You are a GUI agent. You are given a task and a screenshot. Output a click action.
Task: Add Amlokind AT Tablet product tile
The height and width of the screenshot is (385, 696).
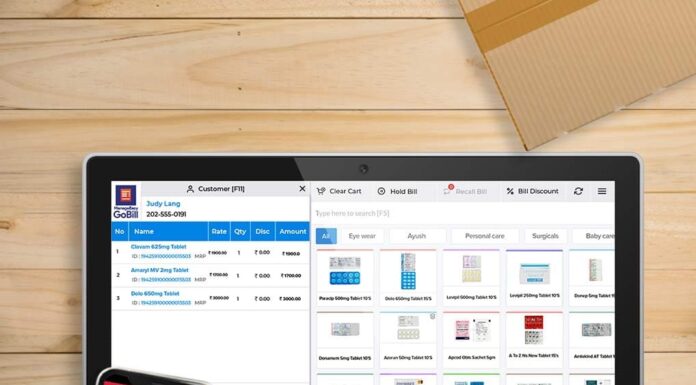[x=592, y=340]
